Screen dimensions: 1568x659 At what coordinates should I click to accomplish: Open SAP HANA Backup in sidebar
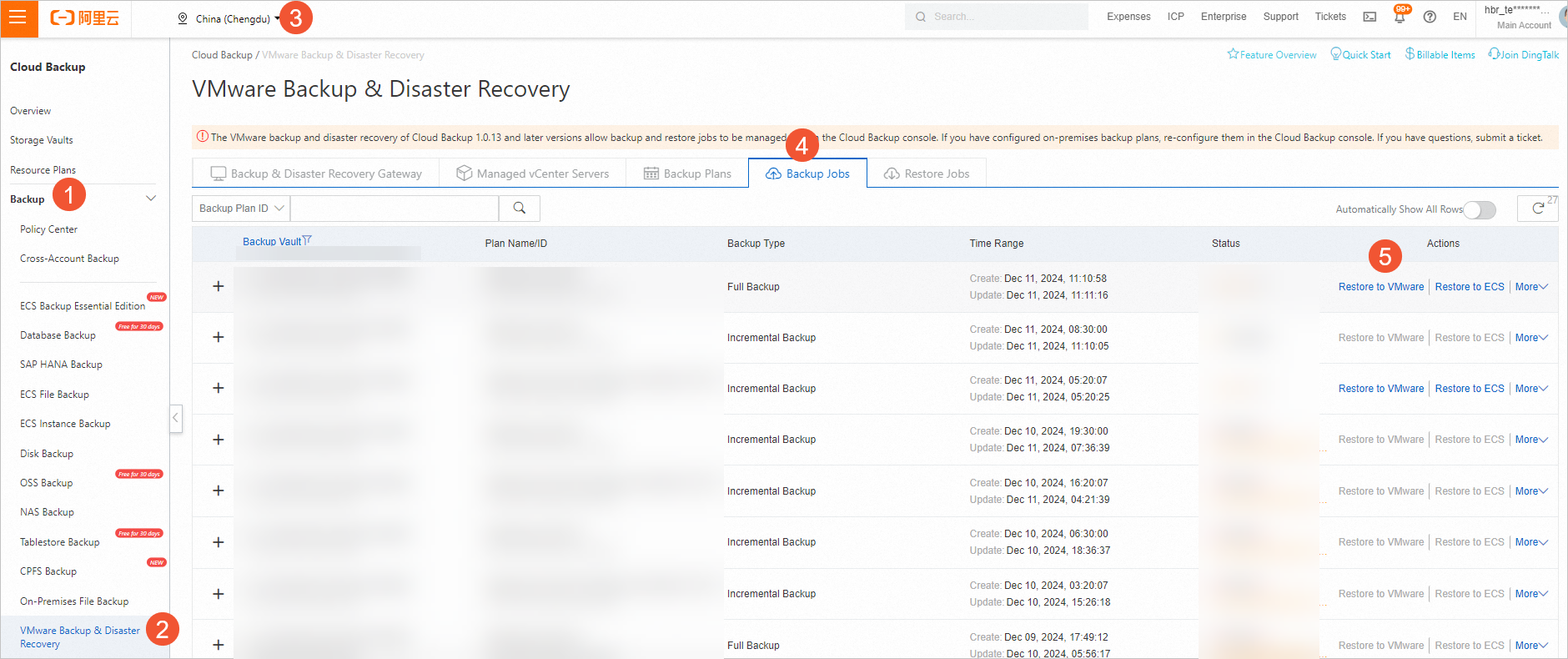click(61, 365)
